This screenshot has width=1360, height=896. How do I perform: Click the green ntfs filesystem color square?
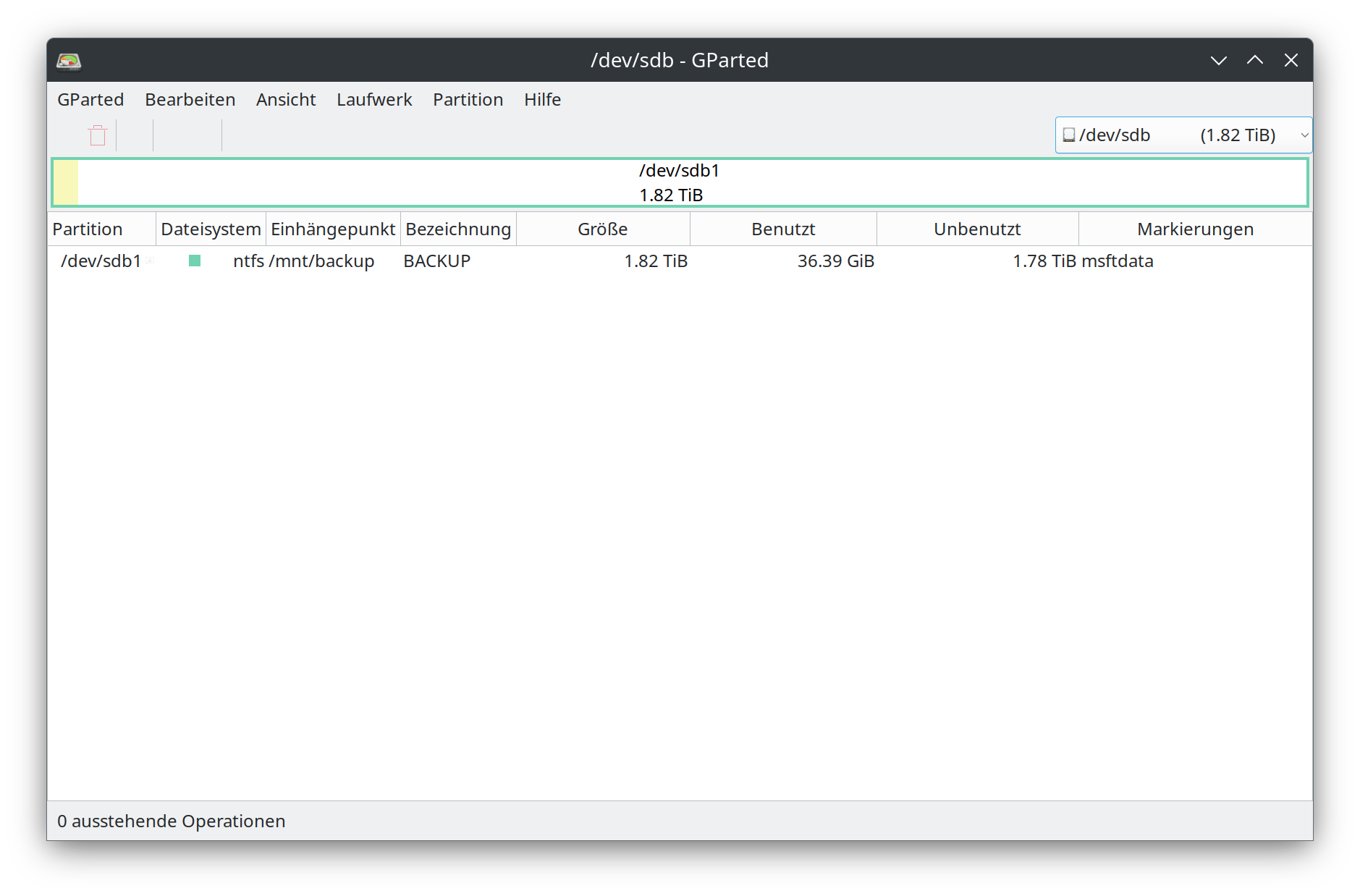(x=195, y=261)
